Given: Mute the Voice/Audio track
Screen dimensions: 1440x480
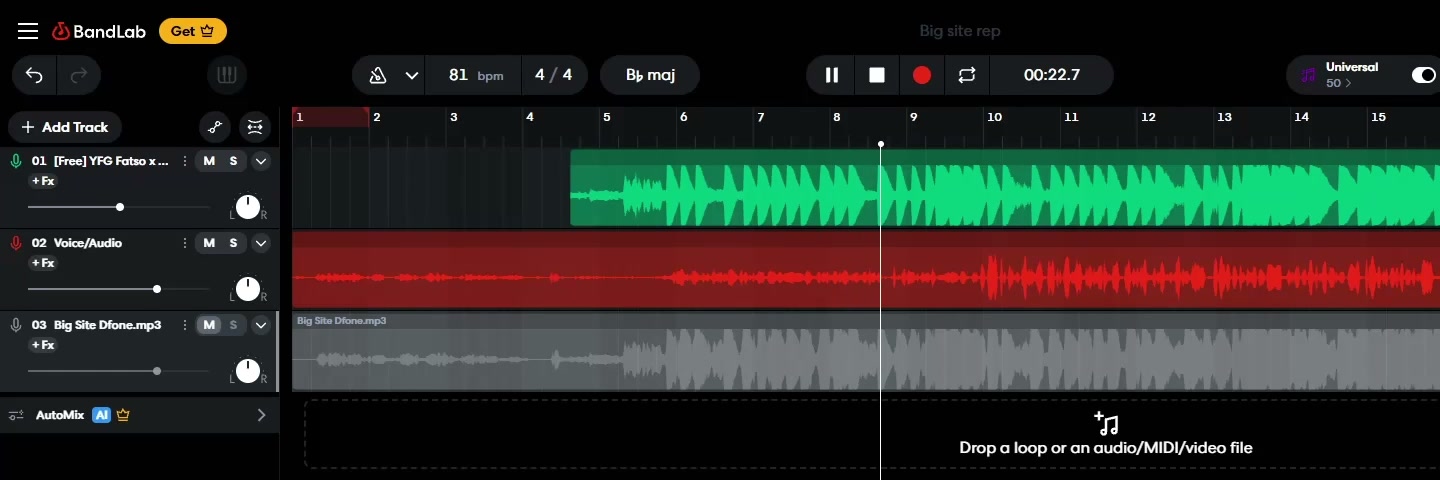Looking at the screenshot, I should coord(209,243).
